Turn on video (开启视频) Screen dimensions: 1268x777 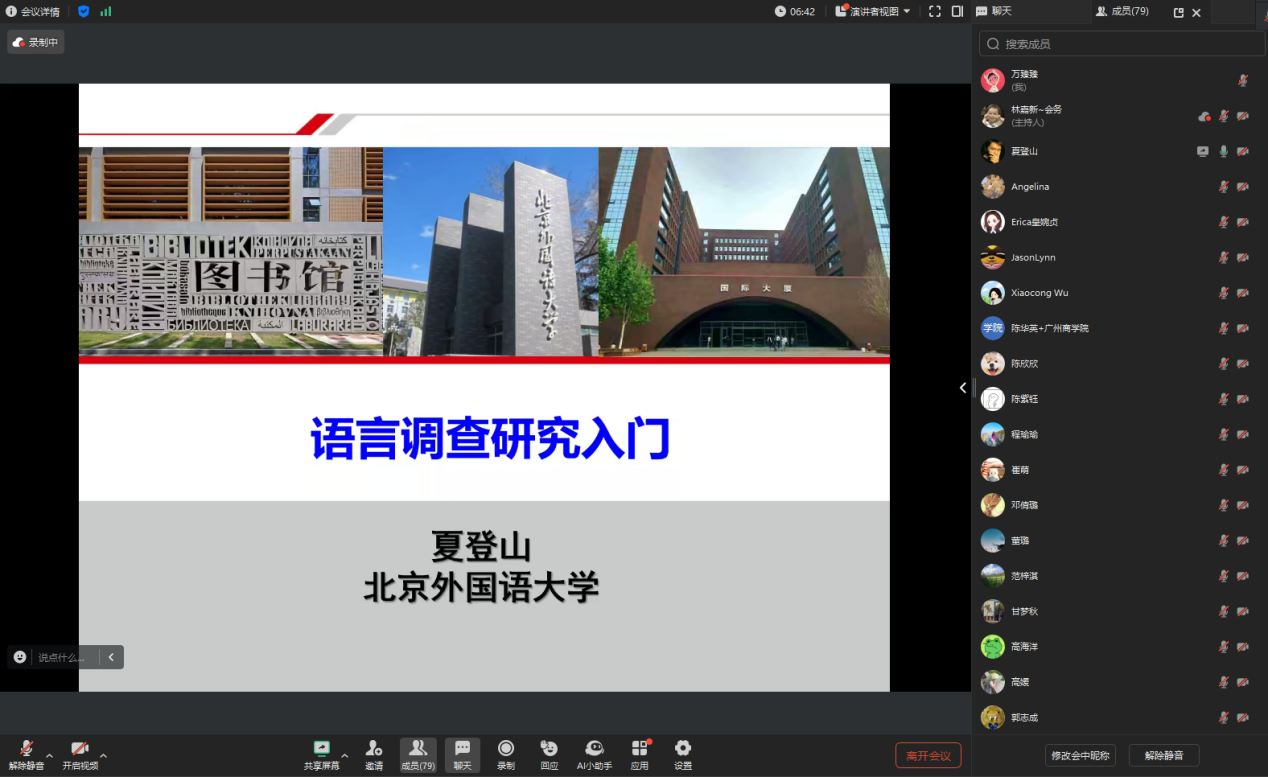click(x=80, y=754)
